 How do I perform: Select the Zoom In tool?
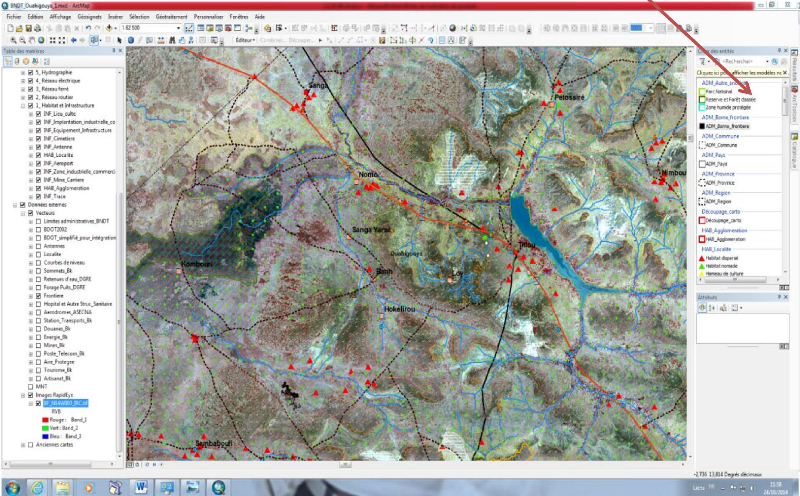(7, 41)
